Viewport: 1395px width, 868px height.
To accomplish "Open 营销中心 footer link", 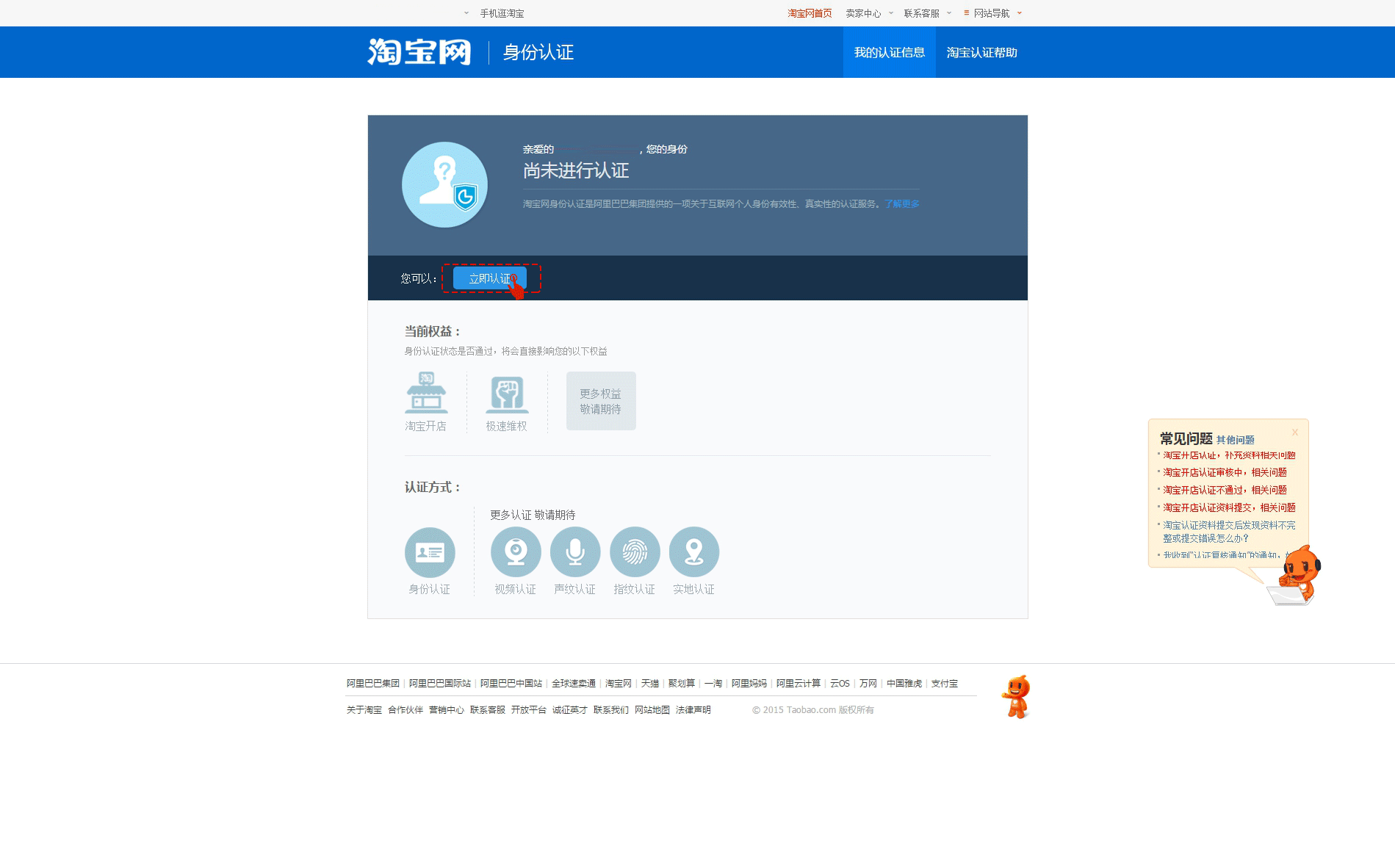I will [x=447, y=709].
